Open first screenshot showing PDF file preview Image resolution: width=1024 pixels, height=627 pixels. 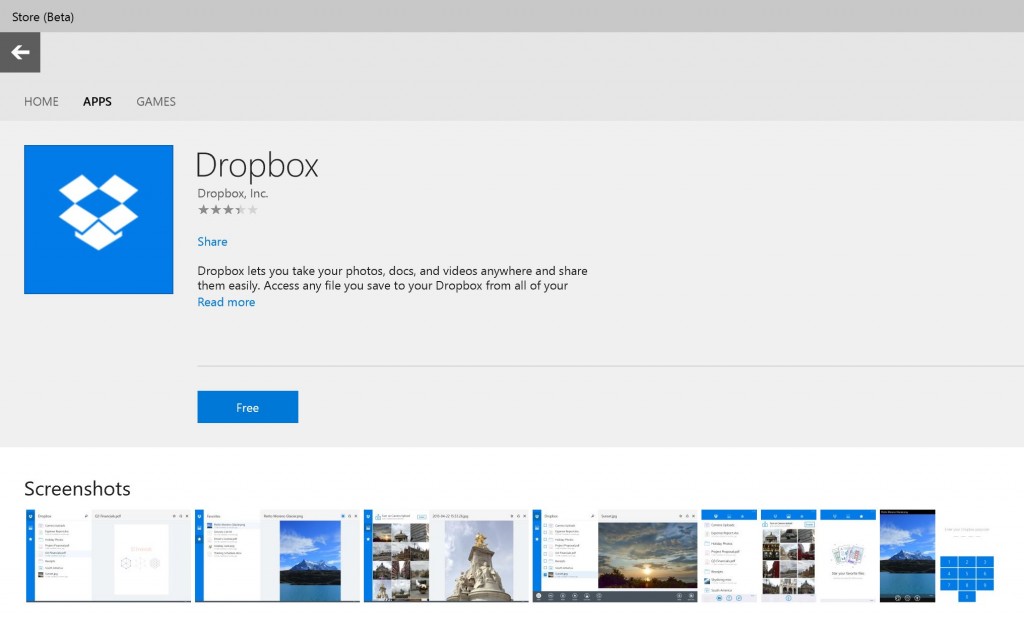pos(108,555)
